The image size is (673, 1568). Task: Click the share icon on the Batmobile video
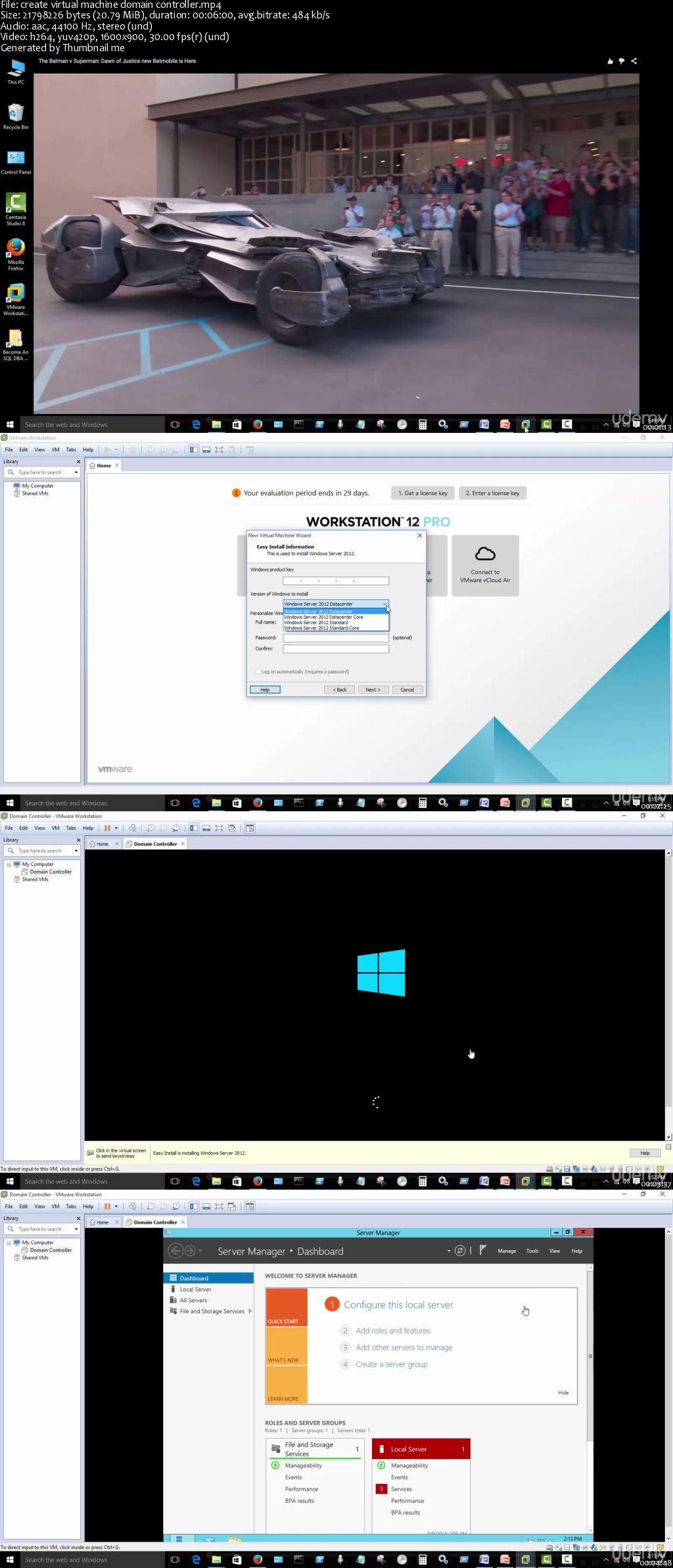634,61
